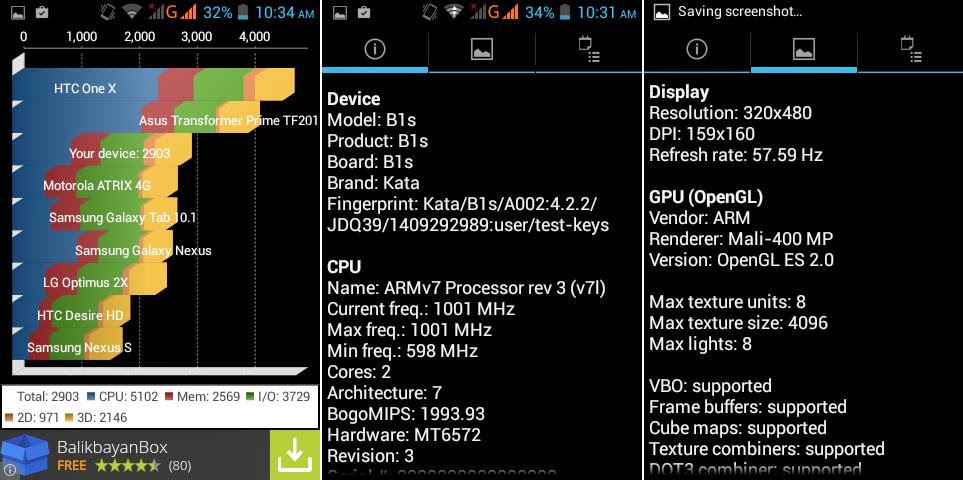This screenshot has height=480, width=963.
Task: Select the display tab in the right panel
Action: coord(803,49)
